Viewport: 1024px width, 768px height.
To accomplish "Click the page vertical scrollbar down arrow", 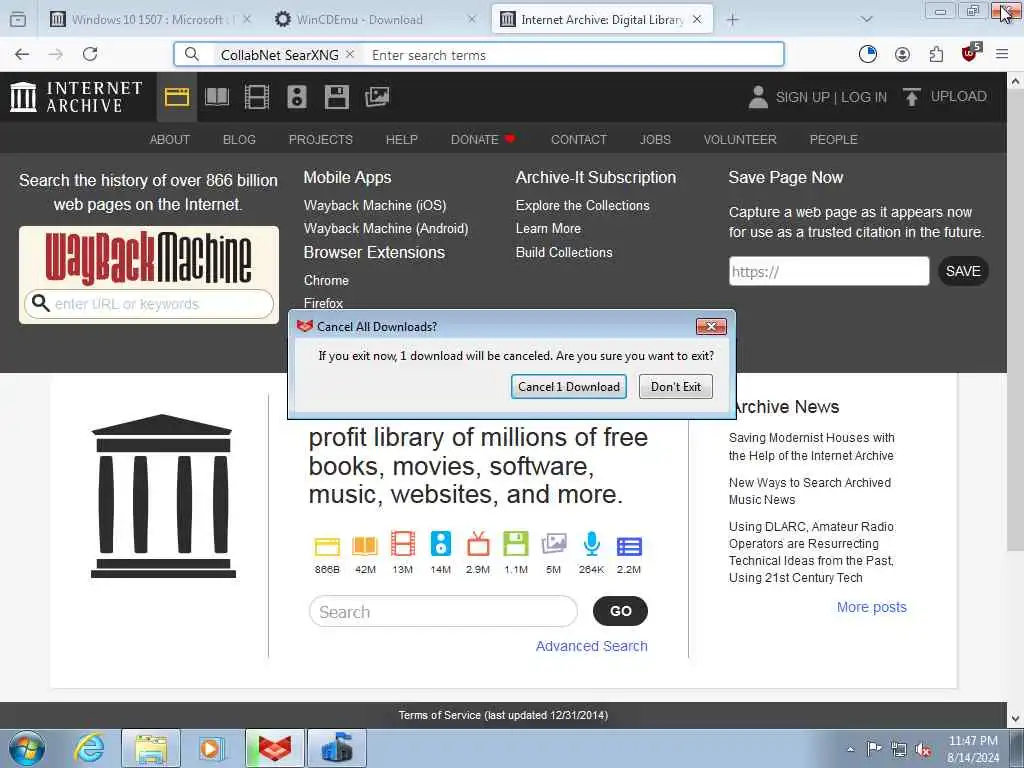I will pyautogui.click(x=1016, y=719).
